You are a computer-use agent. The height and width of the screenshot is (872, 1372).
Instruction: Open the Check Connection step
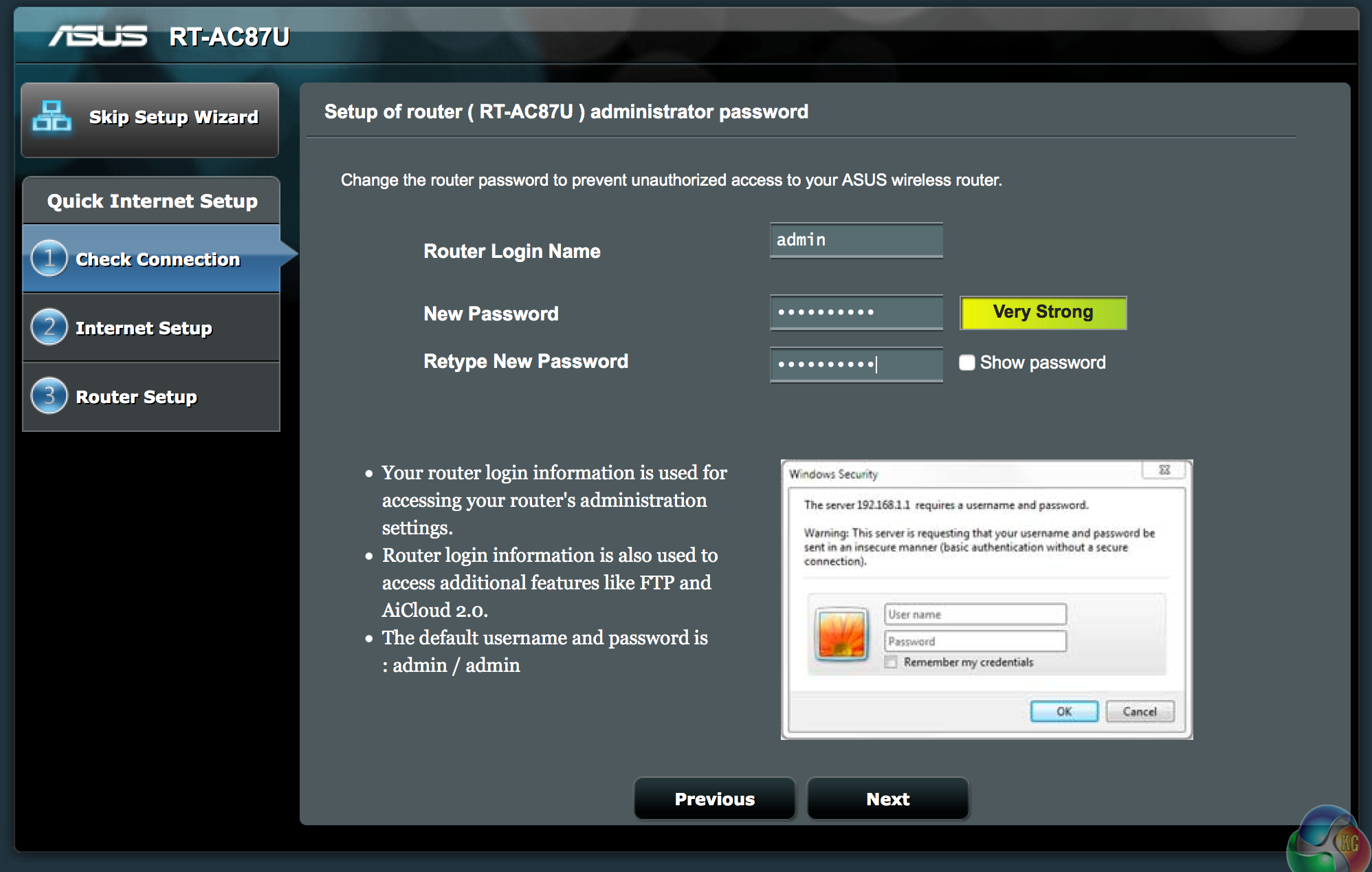click(x=157, y=259)
